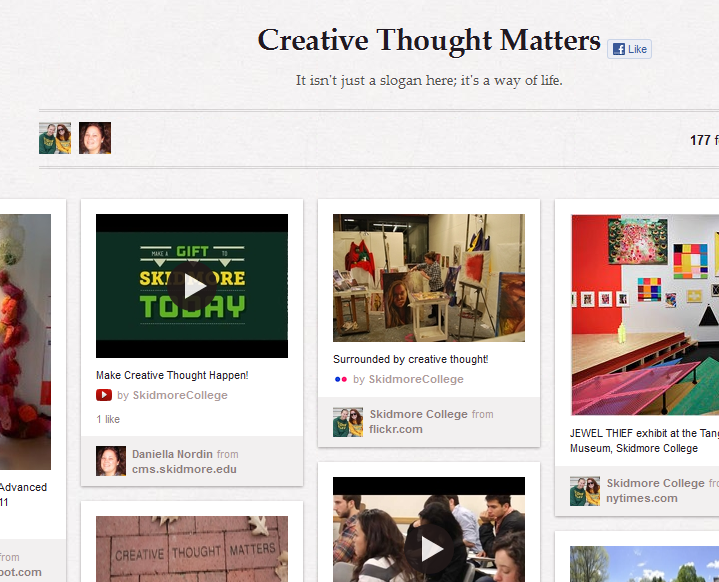The width and height of the screenshot is (719, 582).
Task: Click the YouTube icon under Make Creative Thought Happen
Action: point(104,395)
